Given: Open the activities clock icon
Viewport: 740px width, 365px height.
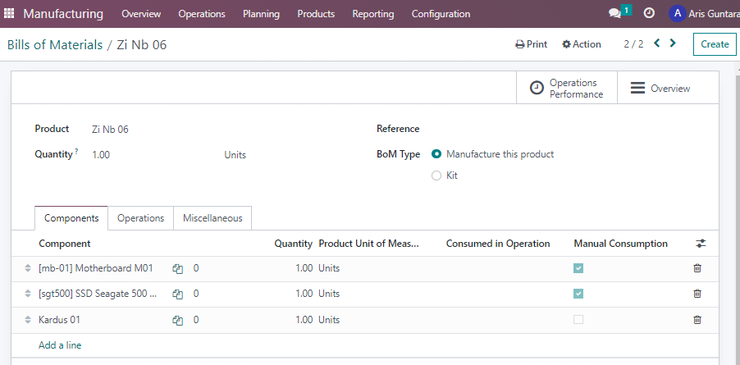Looking at the screenshot, I should [649, 14].
